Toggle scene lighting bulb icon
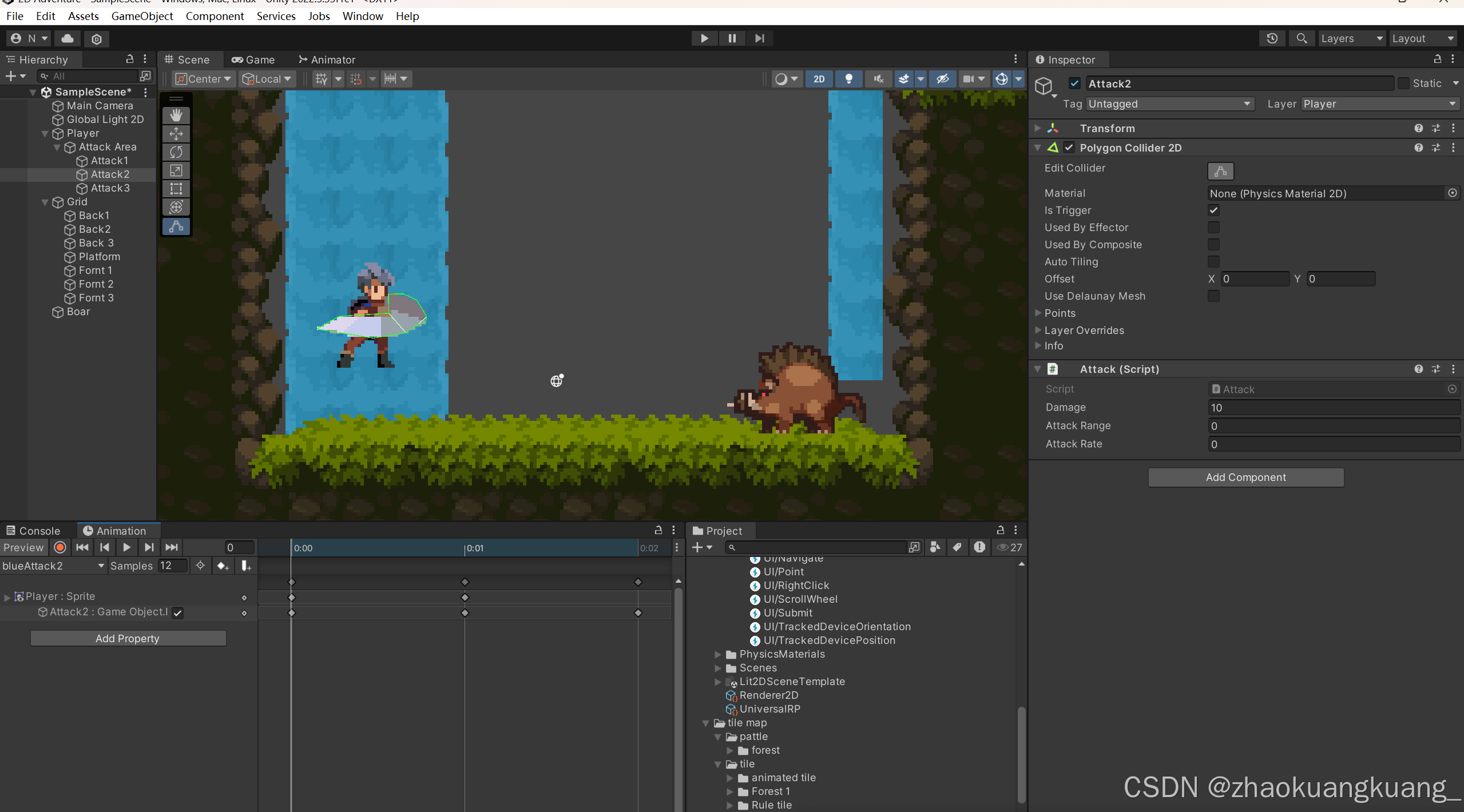This screenshot has width=1464, height=812. point(848,79)
